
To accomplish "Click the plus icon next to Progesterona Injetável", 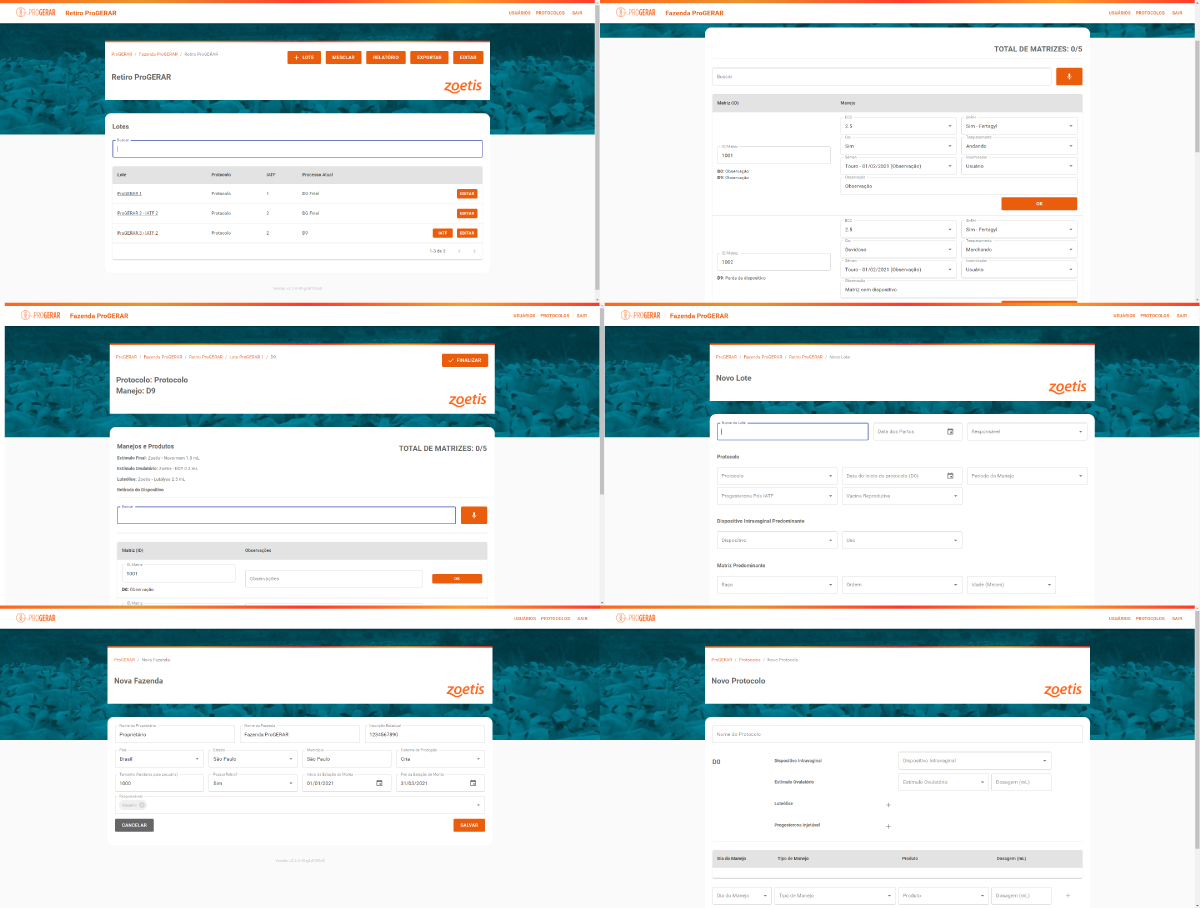I will [x=888, y=826].
